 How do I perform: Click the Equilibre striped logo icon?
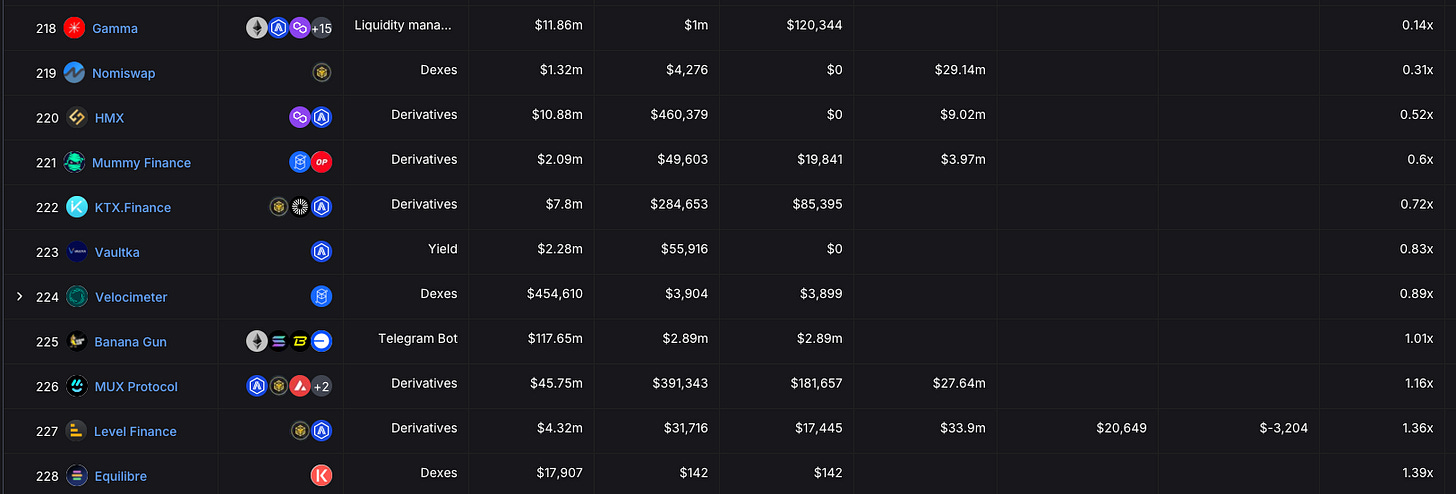click(x=77, y=476)
